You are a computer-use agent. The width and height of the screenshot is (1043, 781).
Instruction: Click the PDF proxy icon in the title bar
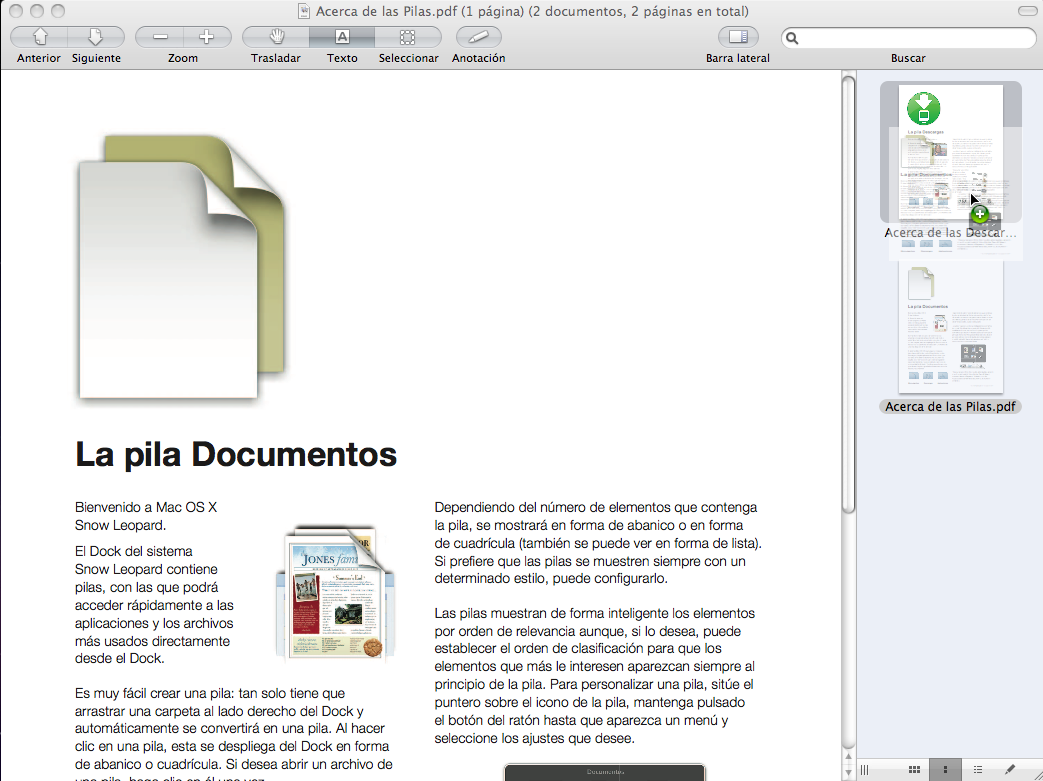(x=304, y=11)
